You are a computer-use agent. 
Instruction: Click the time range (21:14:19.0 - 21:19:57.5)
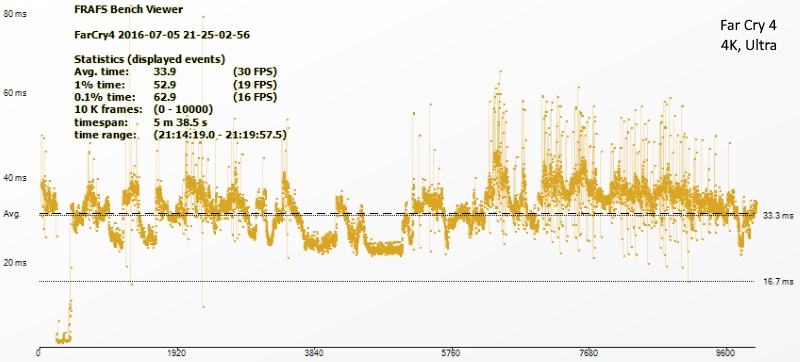point(220,135)
